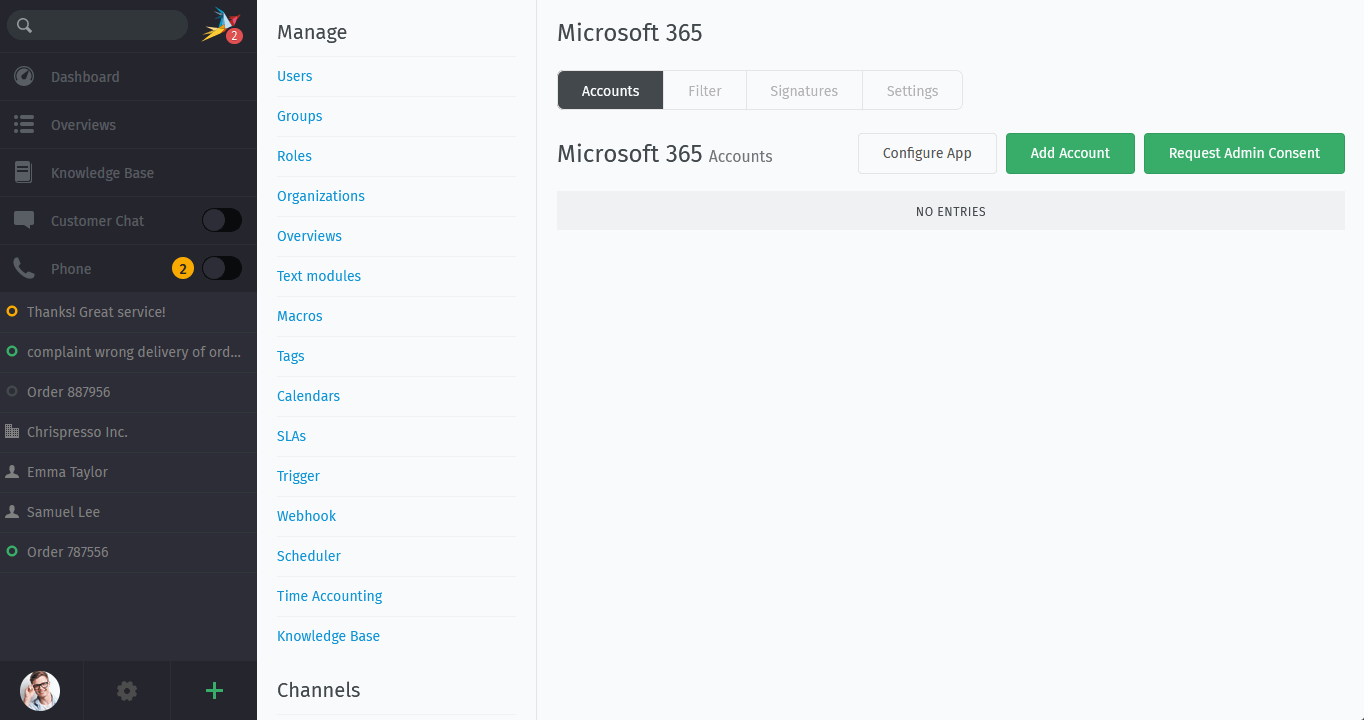Focus the search input field
Image resolution: width=1364 pixels, height=720 pixels.
[x=97, y=26]
